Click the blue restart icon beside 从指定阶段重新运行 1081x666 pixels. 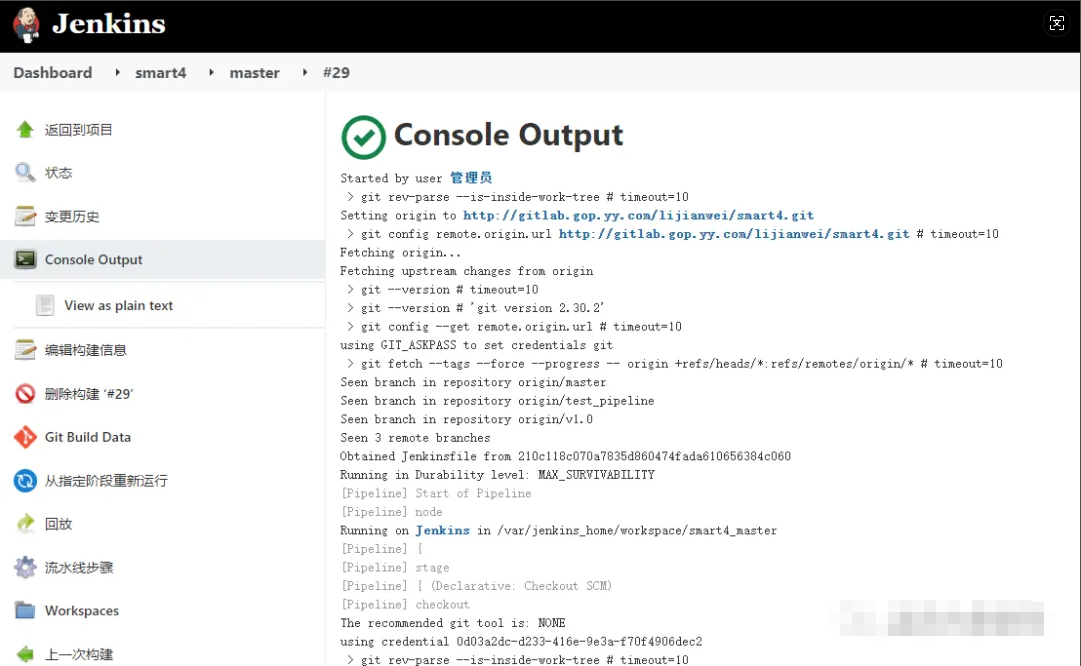coord(25,481)
